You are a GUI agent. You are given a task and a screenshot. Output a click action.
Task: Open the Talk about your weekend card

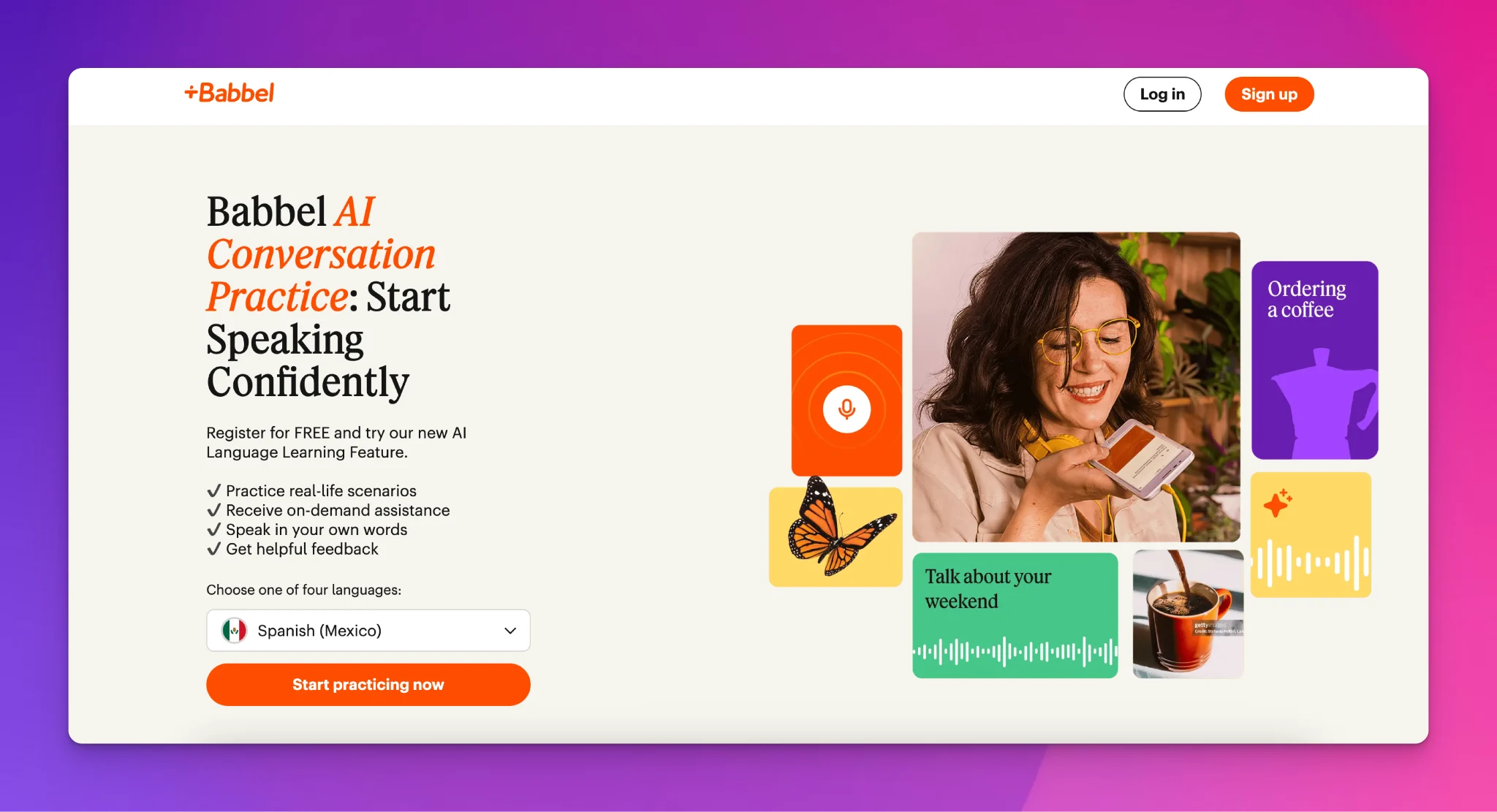coord(1015,615)
